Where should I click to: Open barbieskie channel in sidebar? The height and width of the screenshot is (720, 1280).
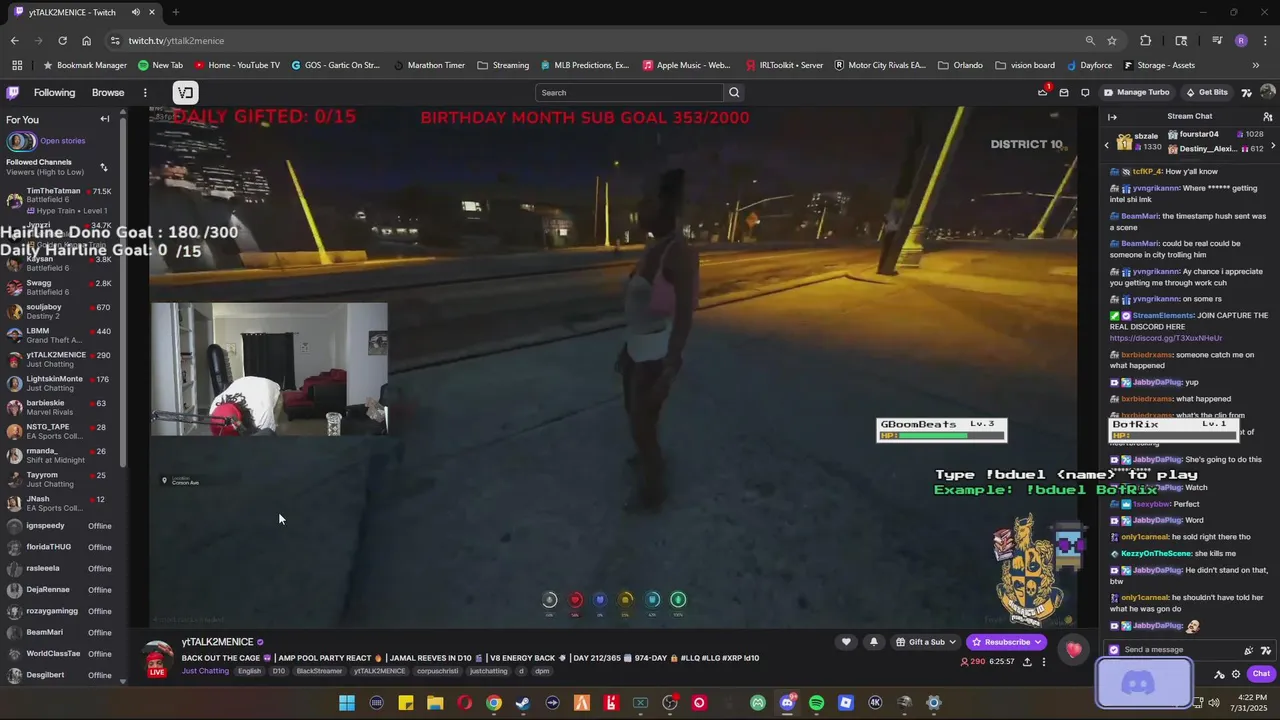pyautogui.click(x=60, y=407)
